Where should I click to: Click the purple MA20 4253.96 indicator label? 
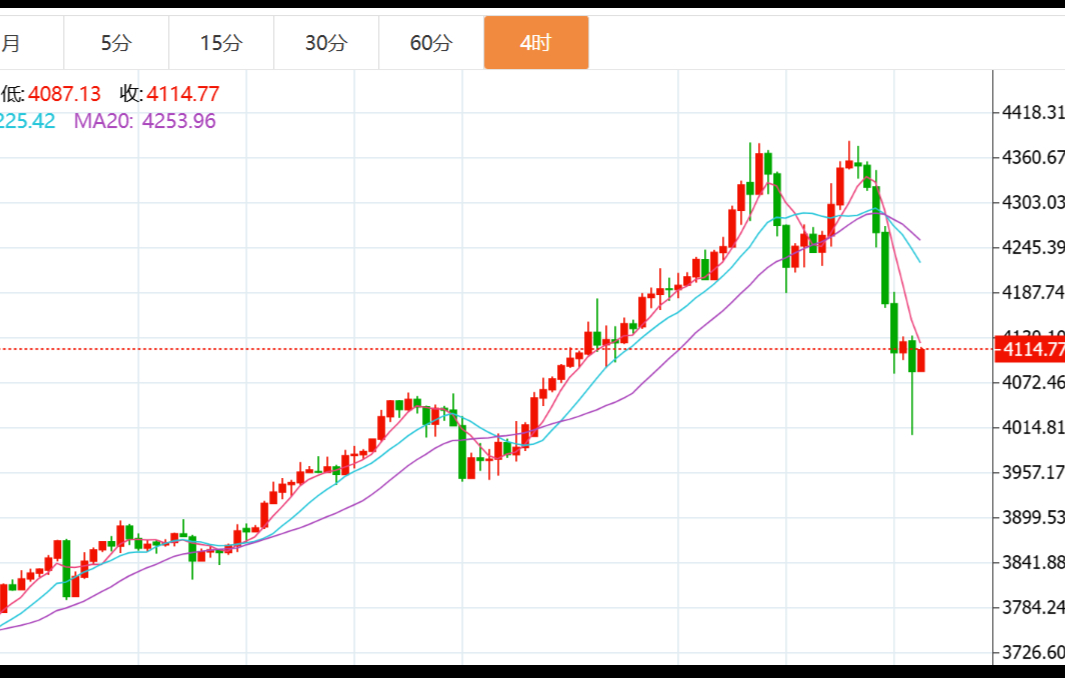(144, 121)
